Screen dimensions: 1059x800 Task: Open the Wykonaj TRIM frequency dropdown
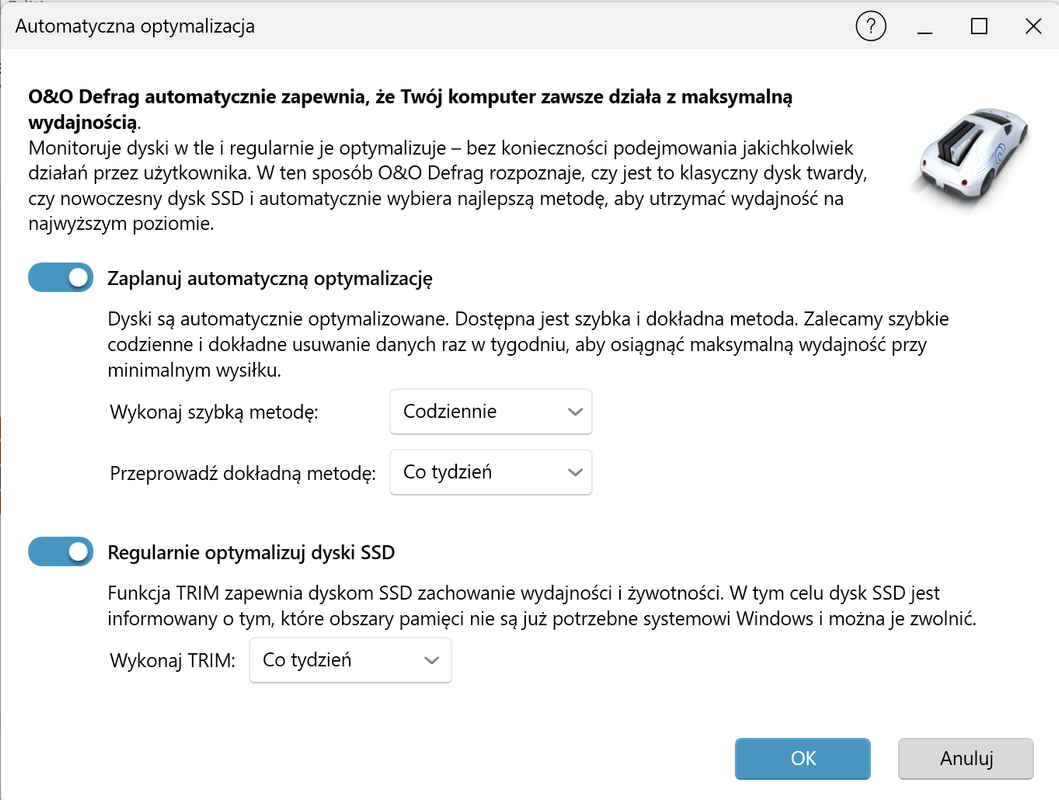[x=349, y=660]
